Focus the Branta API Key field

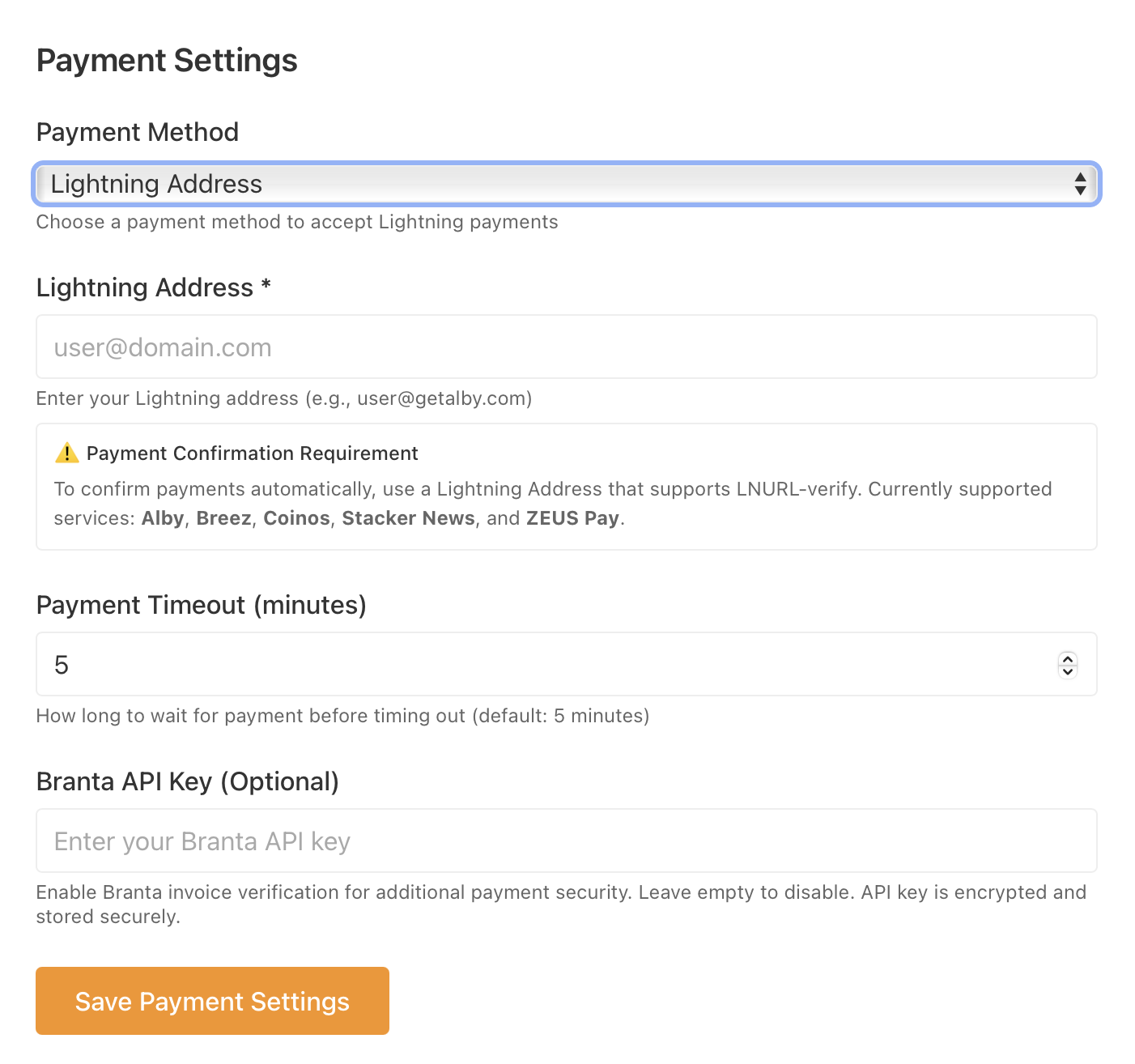point(566,841)
